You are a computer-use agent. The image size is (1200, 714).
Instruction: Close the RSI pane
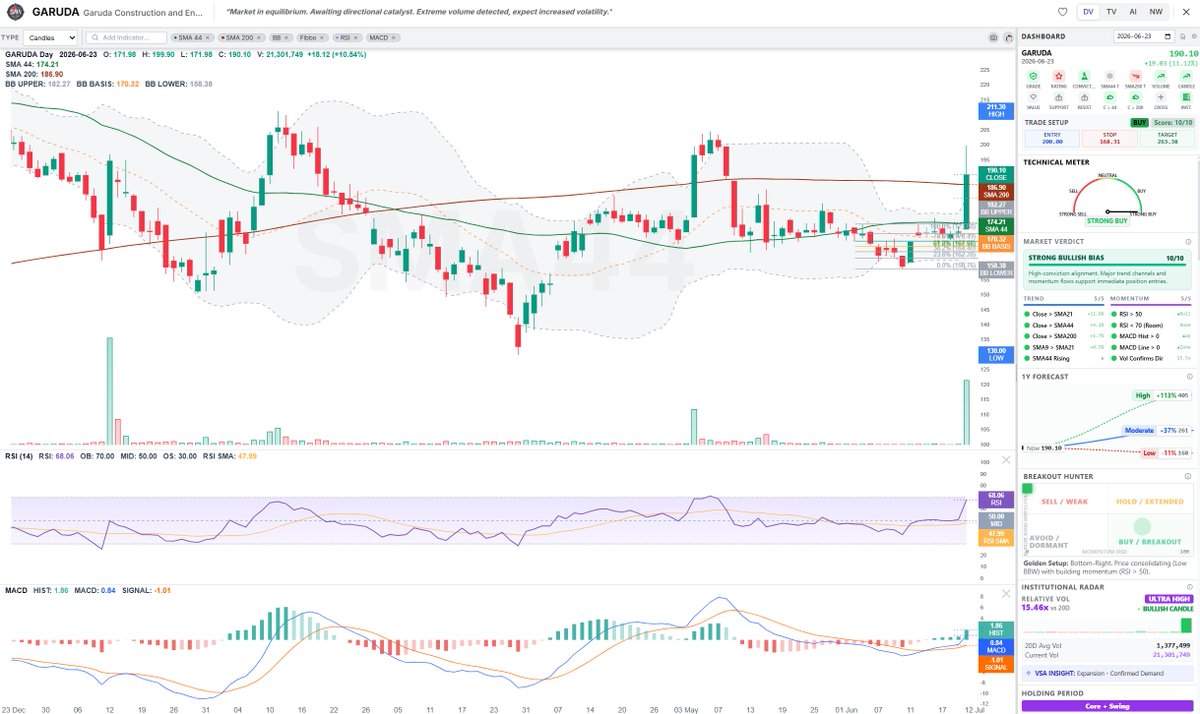(x=1006, y=460)
